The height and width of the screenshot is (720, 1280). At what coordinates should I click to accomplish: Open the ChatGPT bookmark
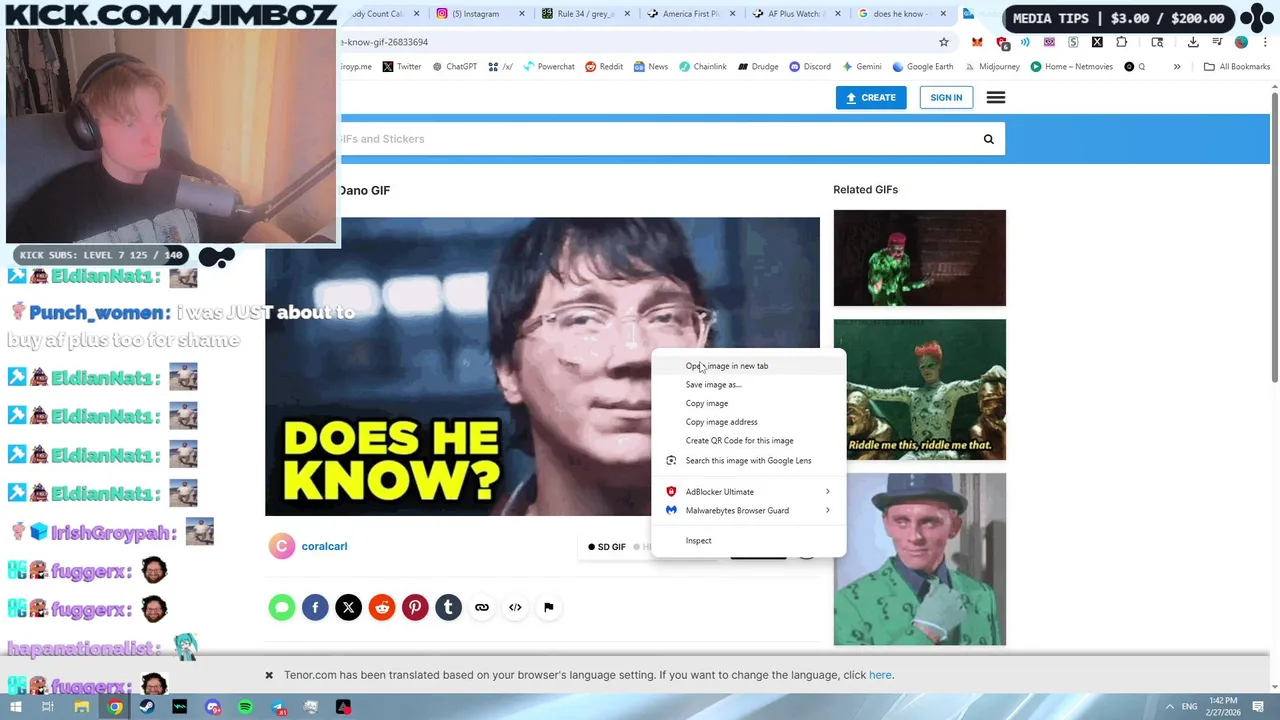[x=455, y=67]
